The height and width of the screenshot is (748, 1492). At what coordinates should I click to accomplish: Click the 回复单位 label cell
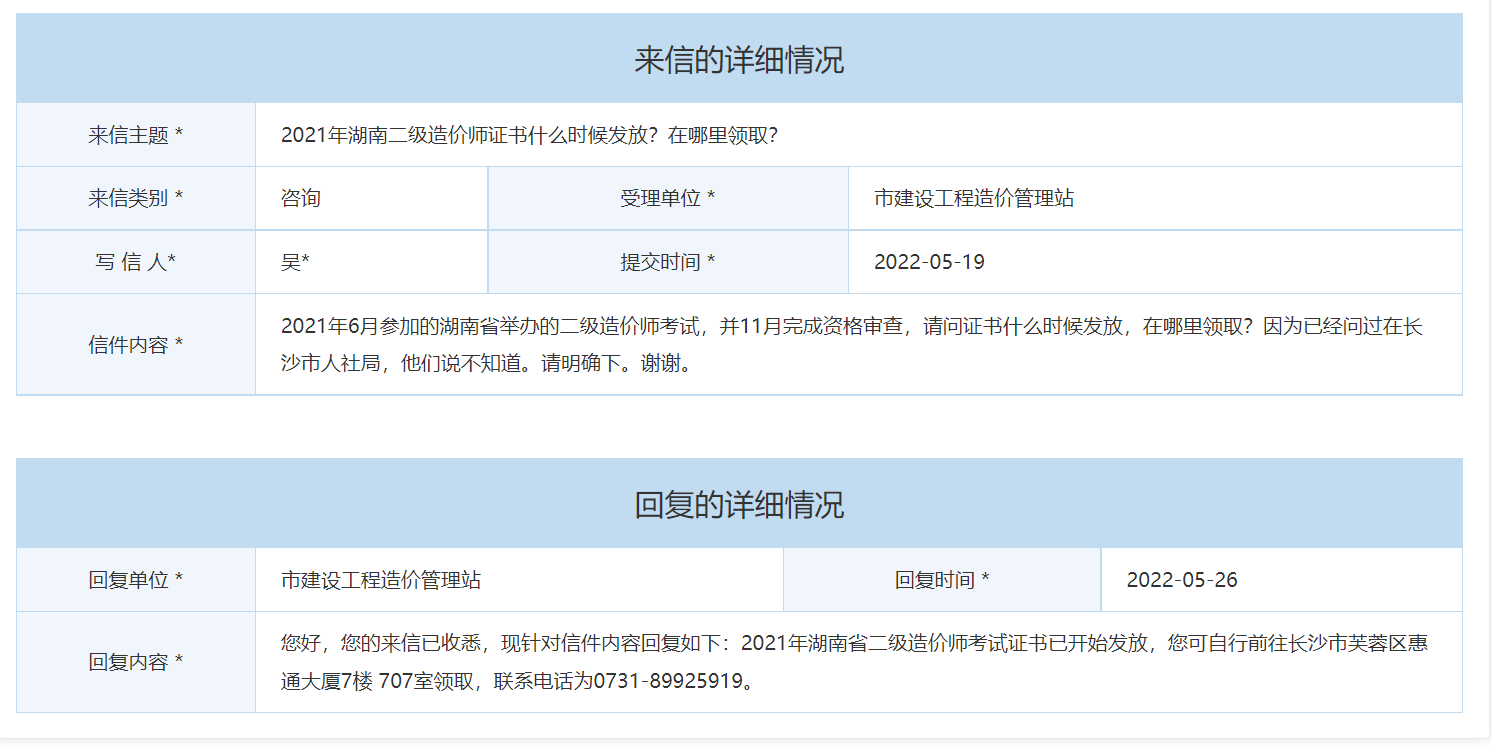pos(136,580)
